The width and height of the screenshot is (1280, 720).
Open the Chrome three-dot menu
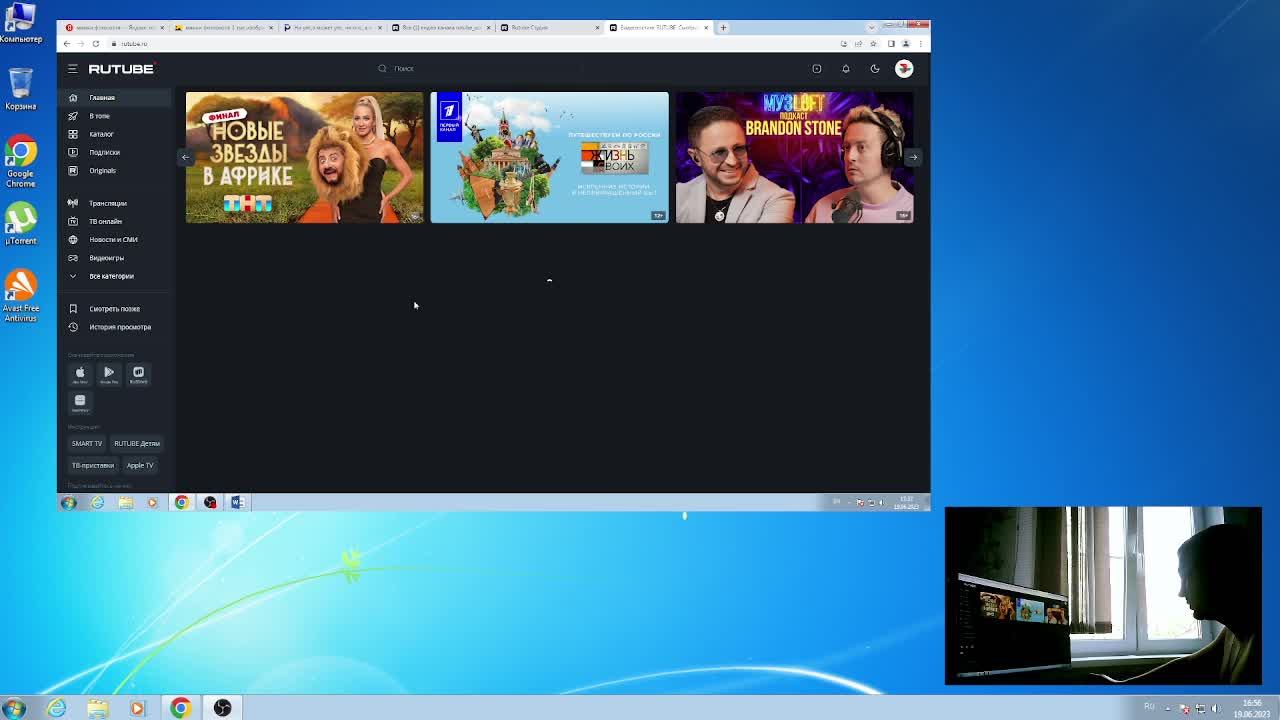(x=920, y=44)
